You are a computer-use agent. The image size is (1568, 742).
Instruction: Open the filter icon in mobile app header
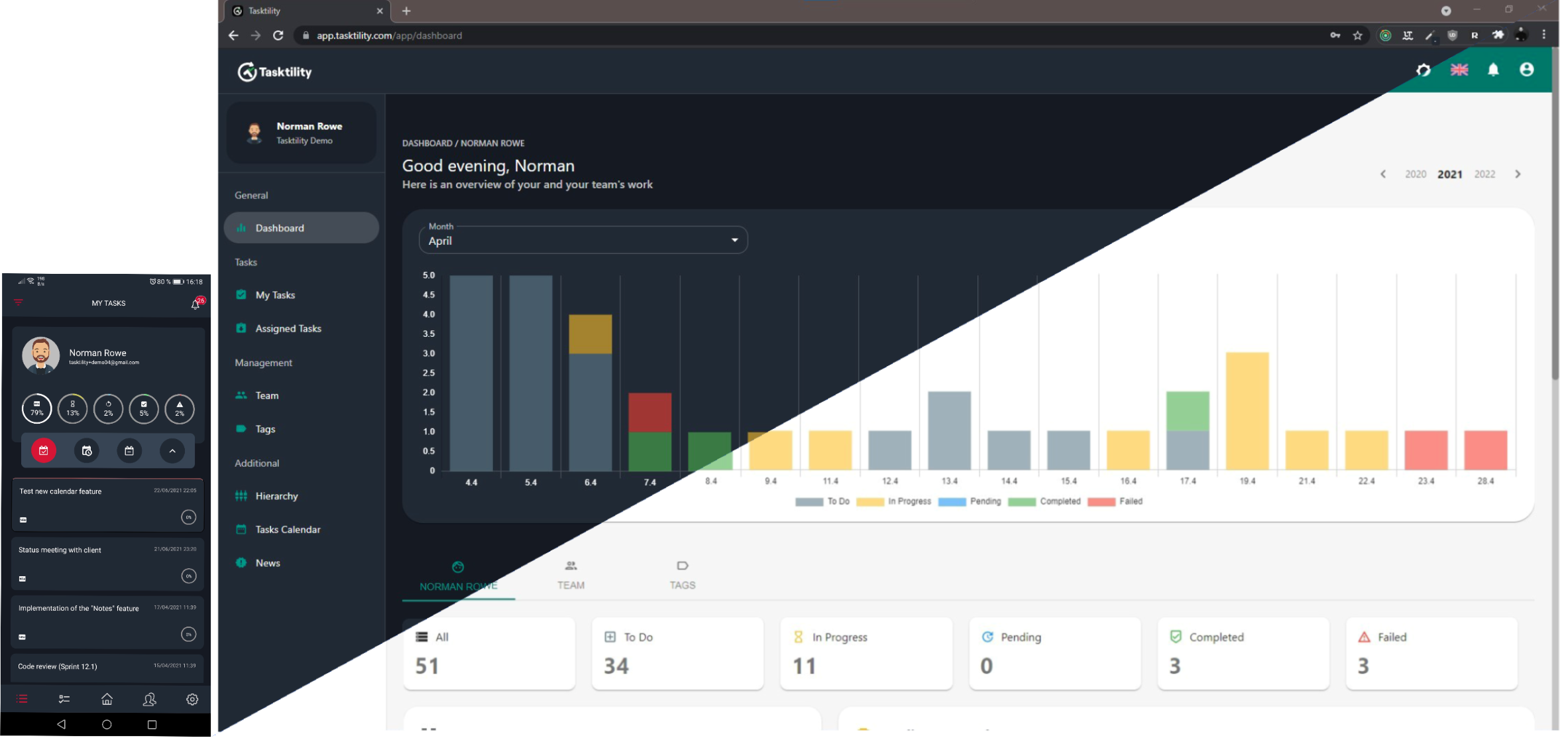point(19,304)
